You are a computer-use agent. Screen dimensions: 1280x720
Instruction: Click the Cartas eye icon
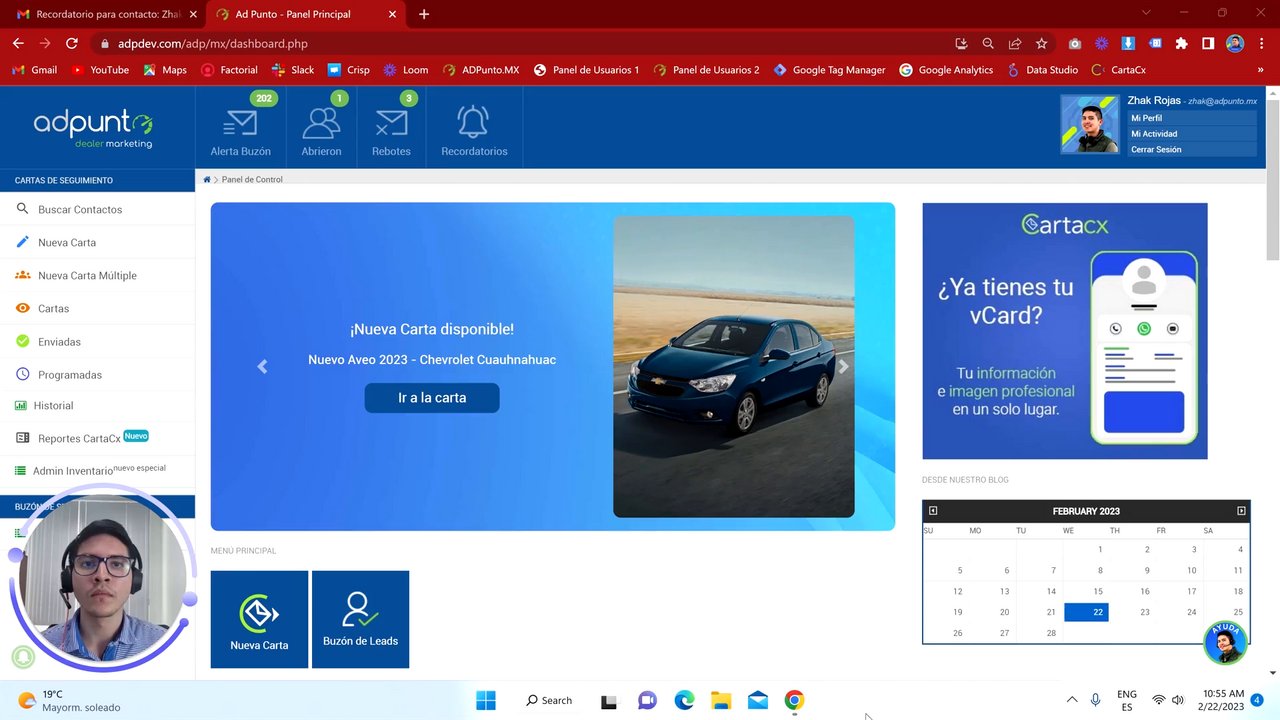click(22, 308)
